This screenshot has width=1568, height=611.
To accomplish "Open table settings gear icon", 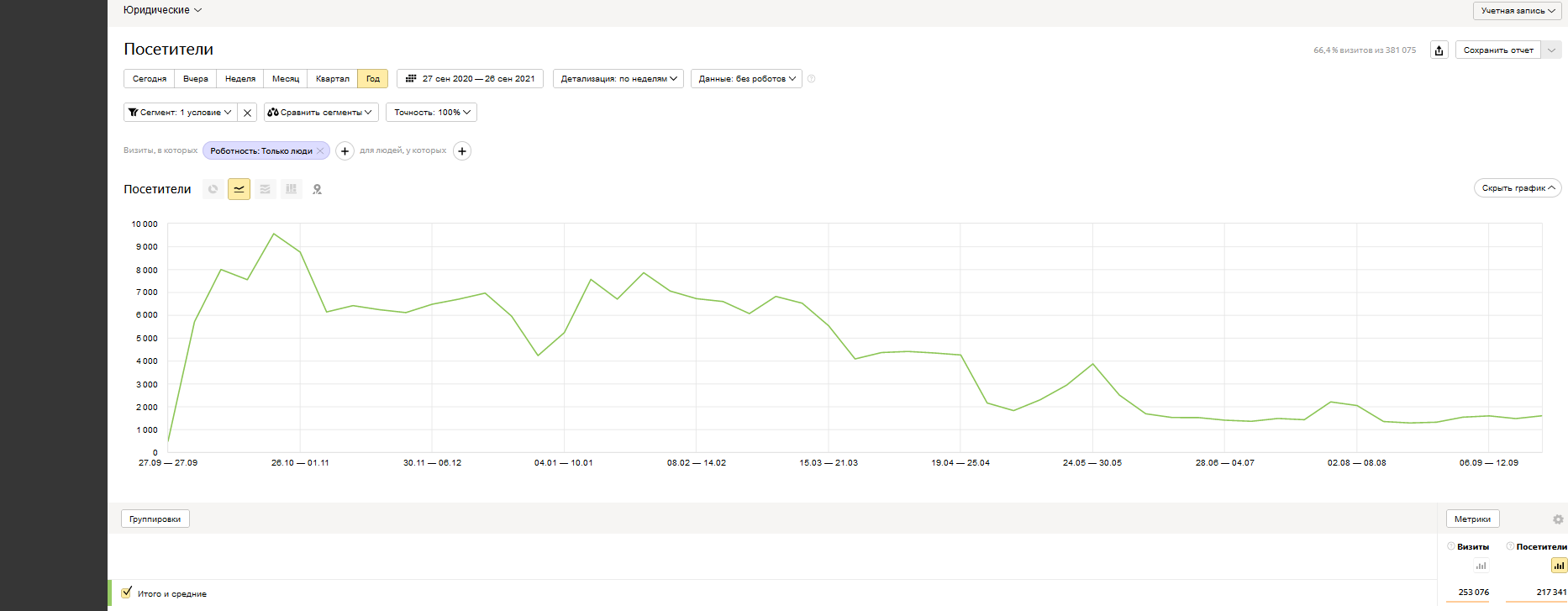I will (x=1558, y=519).
